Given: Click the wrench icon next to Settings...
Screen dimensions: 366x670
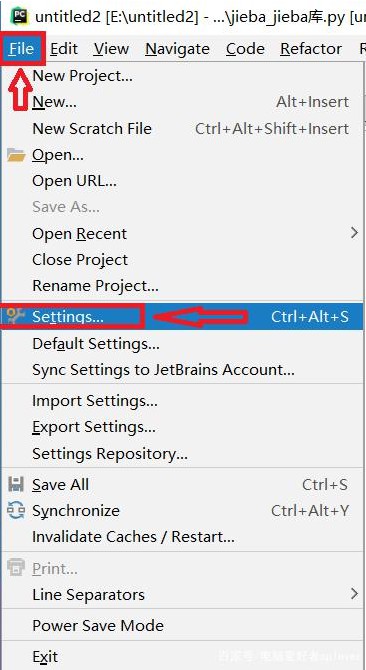Looking at the screenshot, I should 16,316.
